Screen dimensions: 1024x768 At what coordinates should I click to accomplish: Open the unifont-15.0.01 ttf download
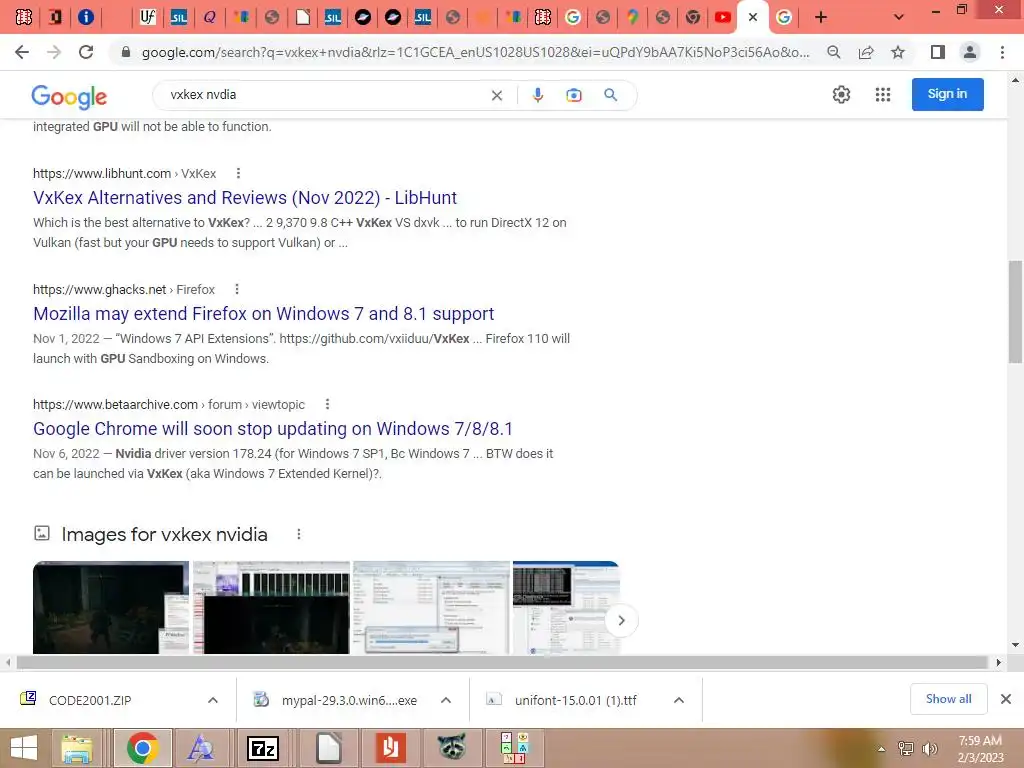tap(575, 700)
